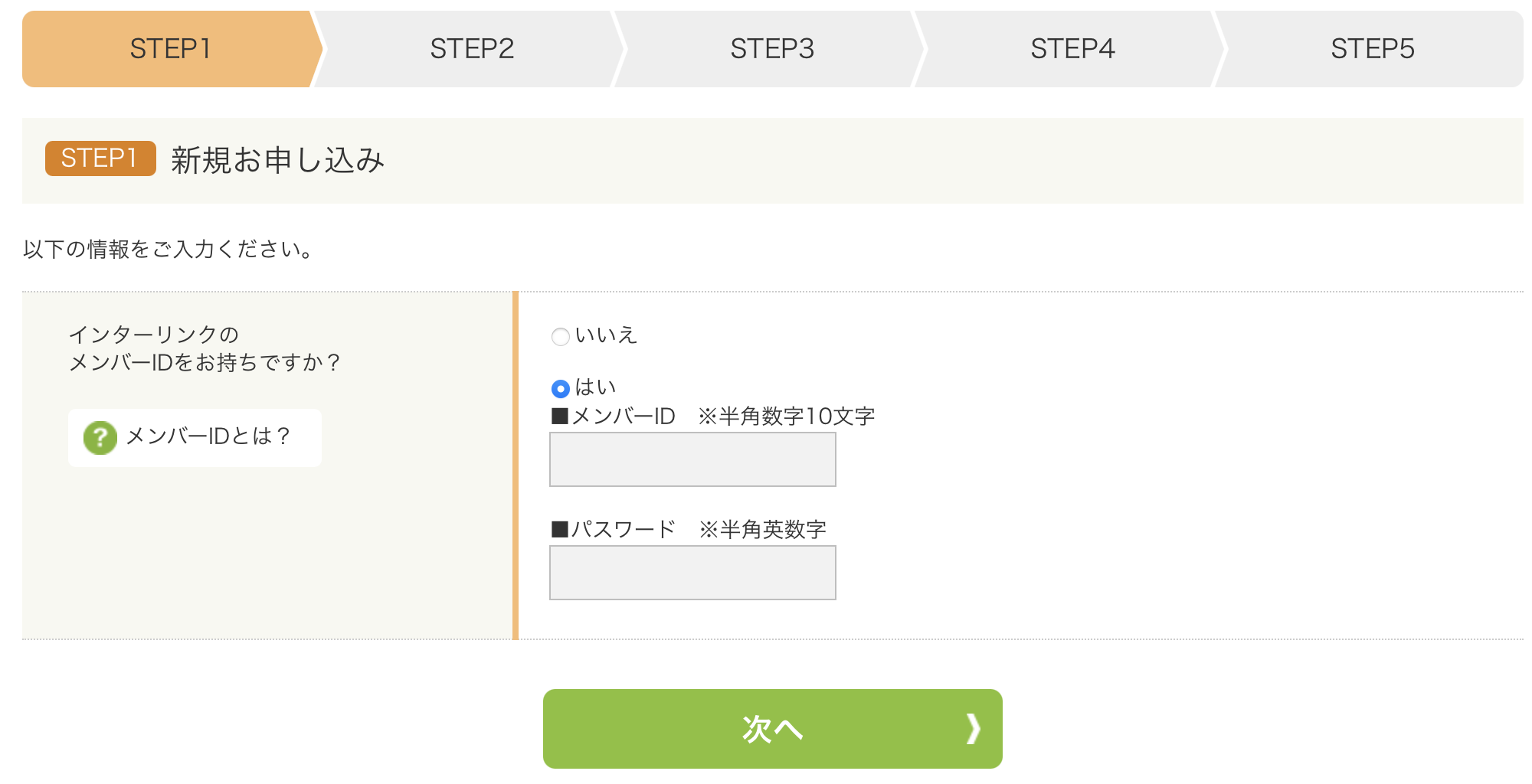The image size is (1532, 784).
Task: Focus the パスワード input field
Action: point(692,573)
